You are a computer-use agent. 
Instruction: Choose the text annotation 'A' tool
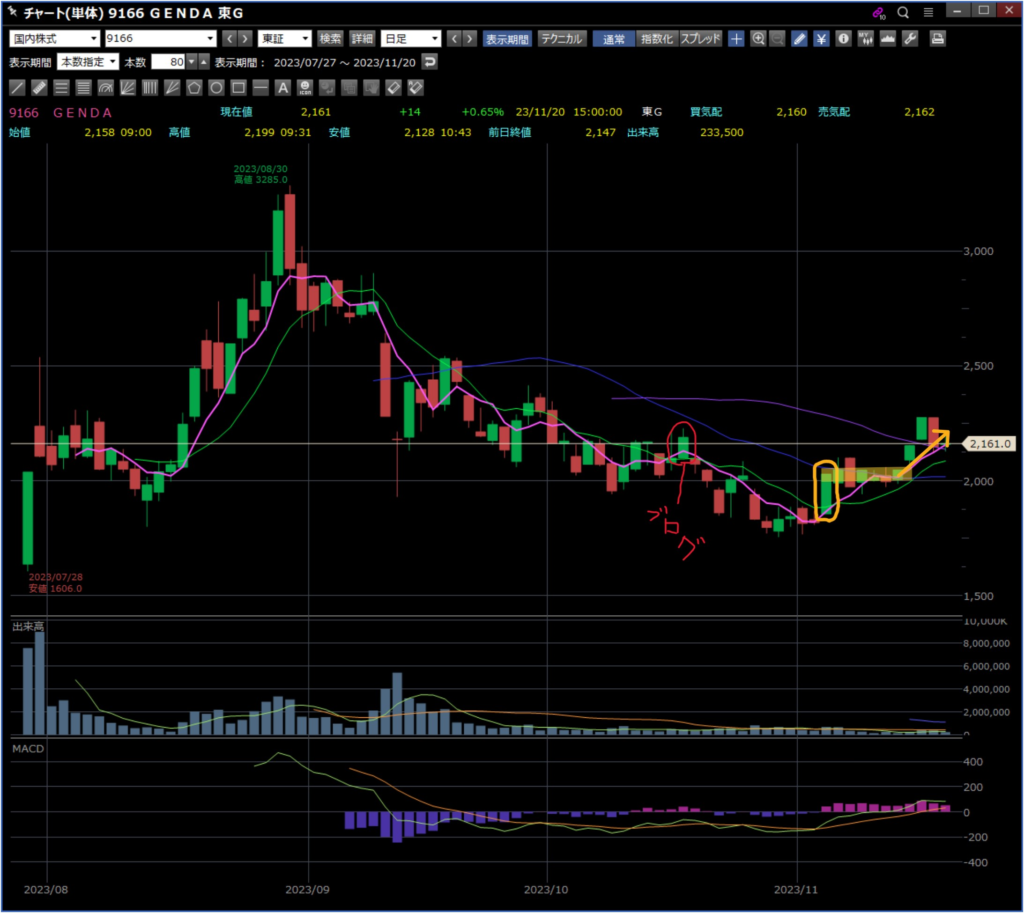(283, 87)
